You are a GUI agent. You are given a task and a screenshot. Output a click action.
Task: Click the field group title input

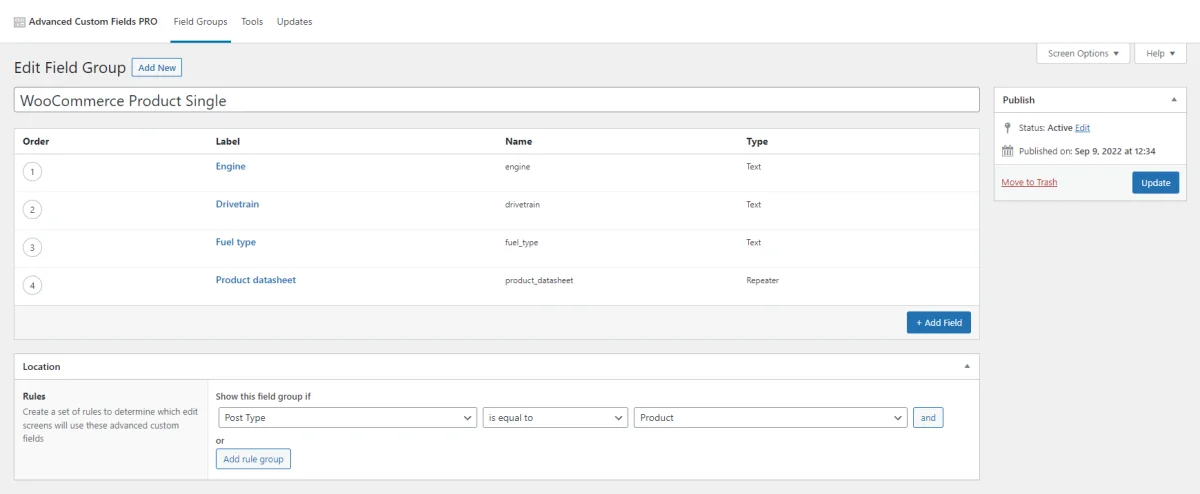click(496, 101)
